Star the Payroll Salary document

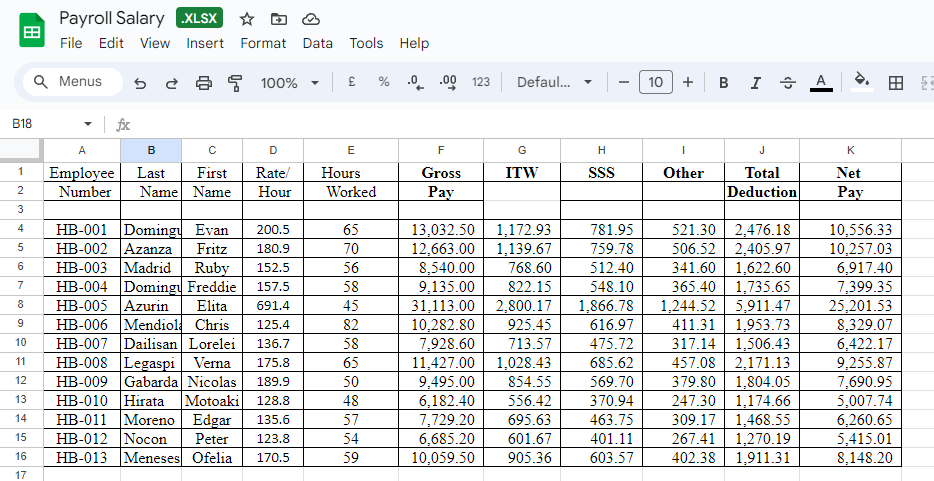(247, 19)
